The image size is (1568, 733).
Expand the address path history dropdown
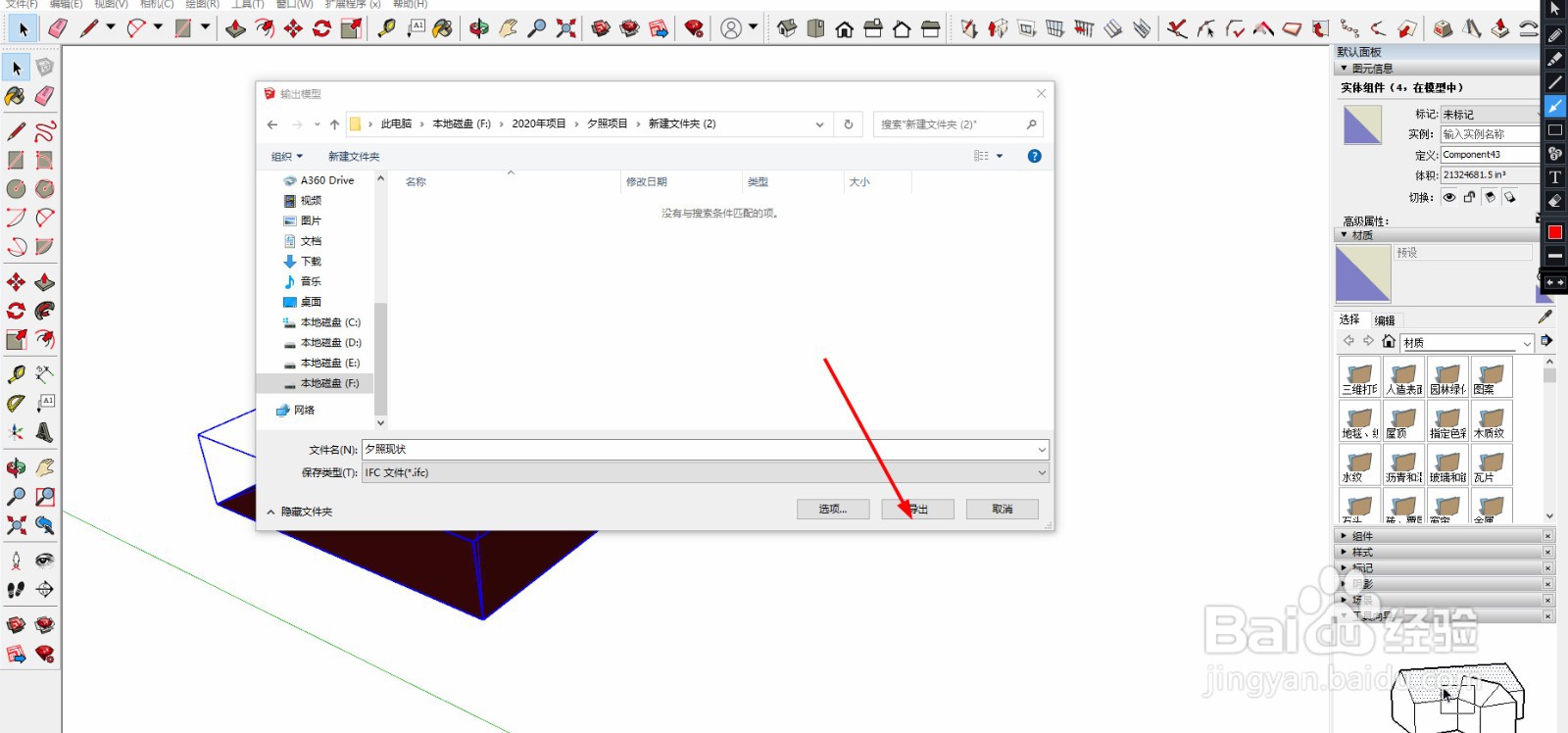pos(819,124)
